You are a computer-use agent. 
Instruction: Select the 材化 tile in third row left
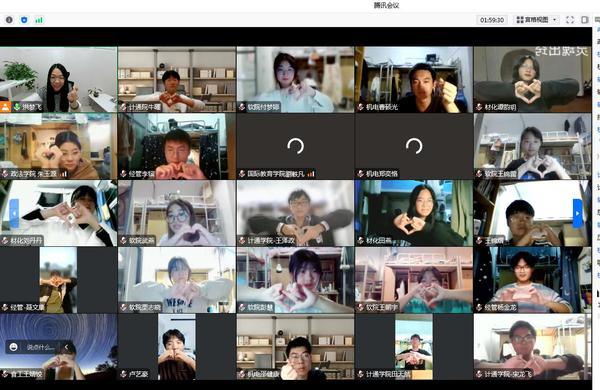point(58,213)
